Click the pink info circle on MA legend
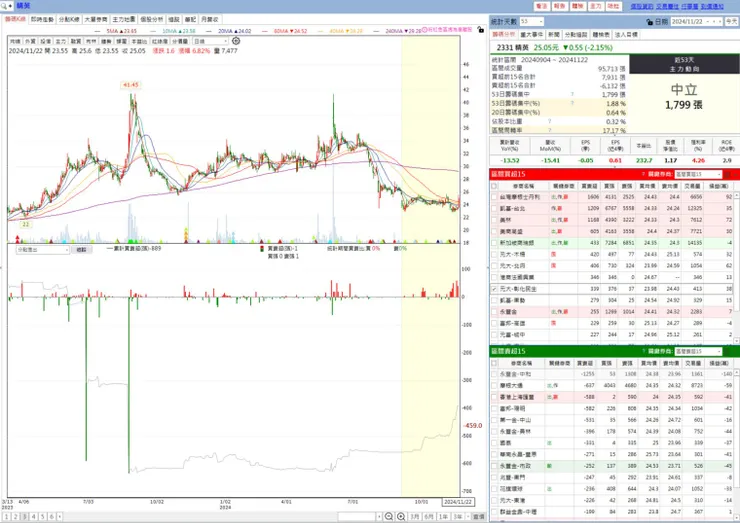The width and height of the screenshot is (740, 523). (424, 29)
